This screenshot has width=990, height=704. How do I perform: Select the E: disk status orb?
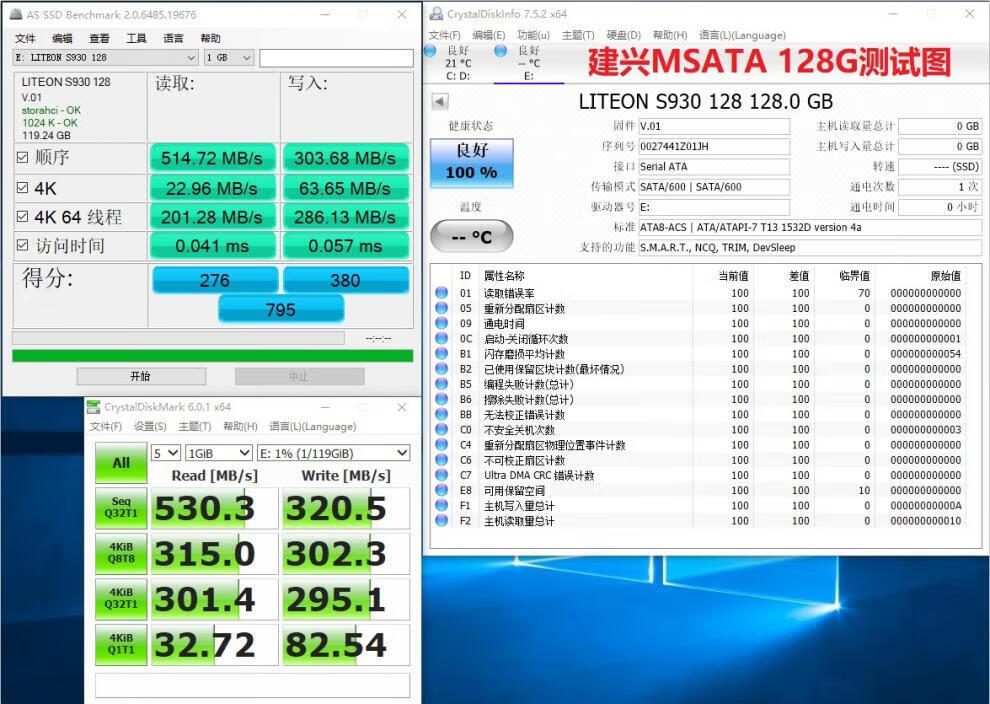[x=500, y=51]
